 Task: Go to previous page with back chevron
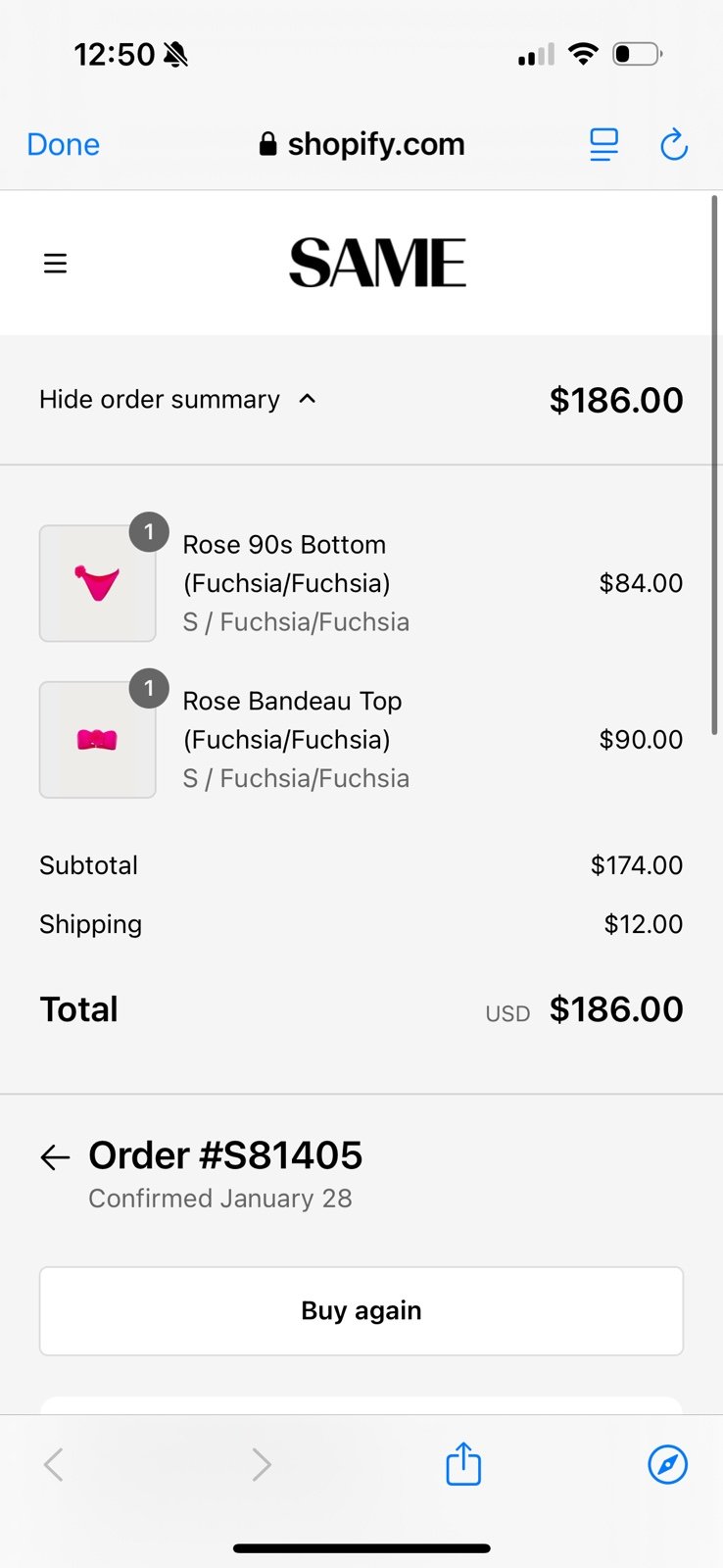tap(54, 1465)
